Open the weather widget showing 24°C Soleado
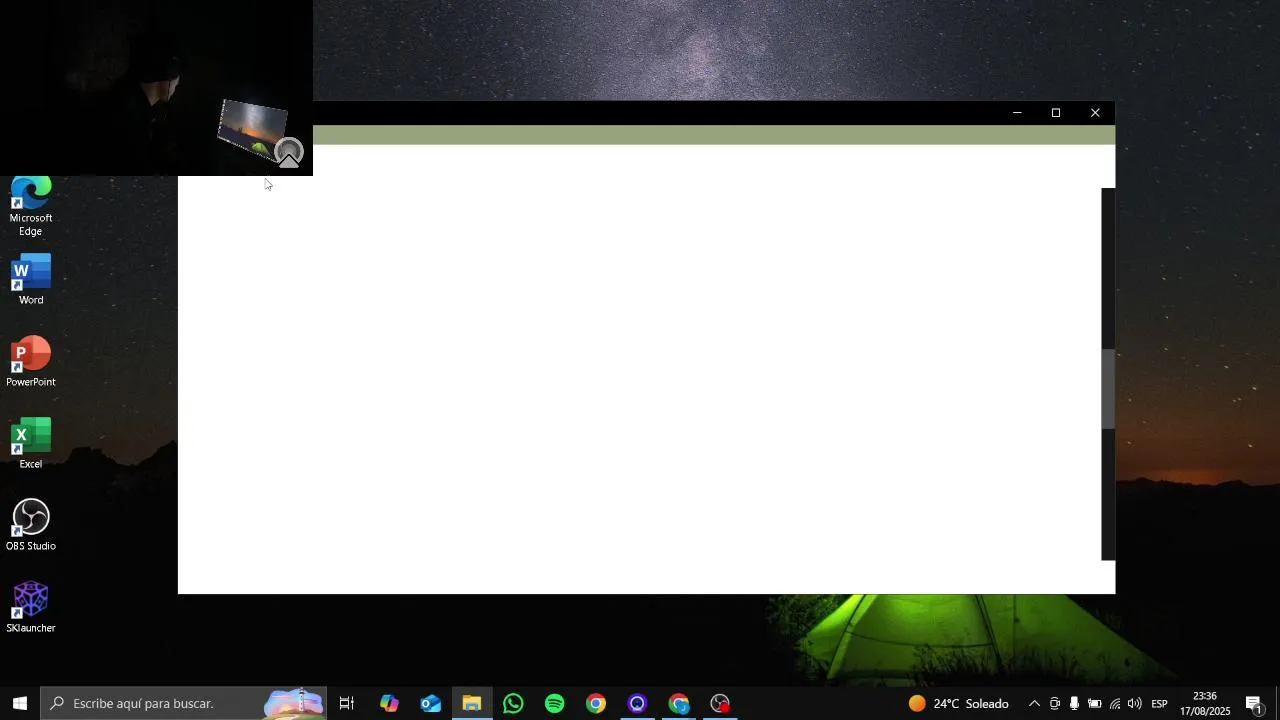 pyautogui.click(x=958, y=703)
